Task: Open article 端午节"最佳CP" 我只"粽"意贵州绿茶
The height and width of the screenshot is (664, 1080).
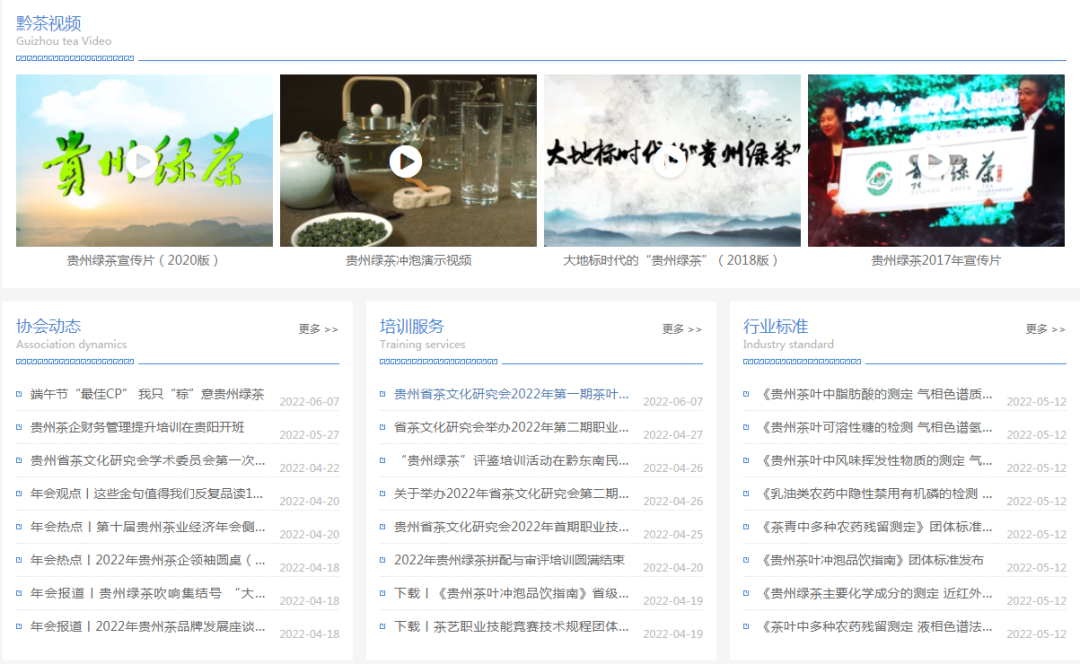Action: point(147,394)
